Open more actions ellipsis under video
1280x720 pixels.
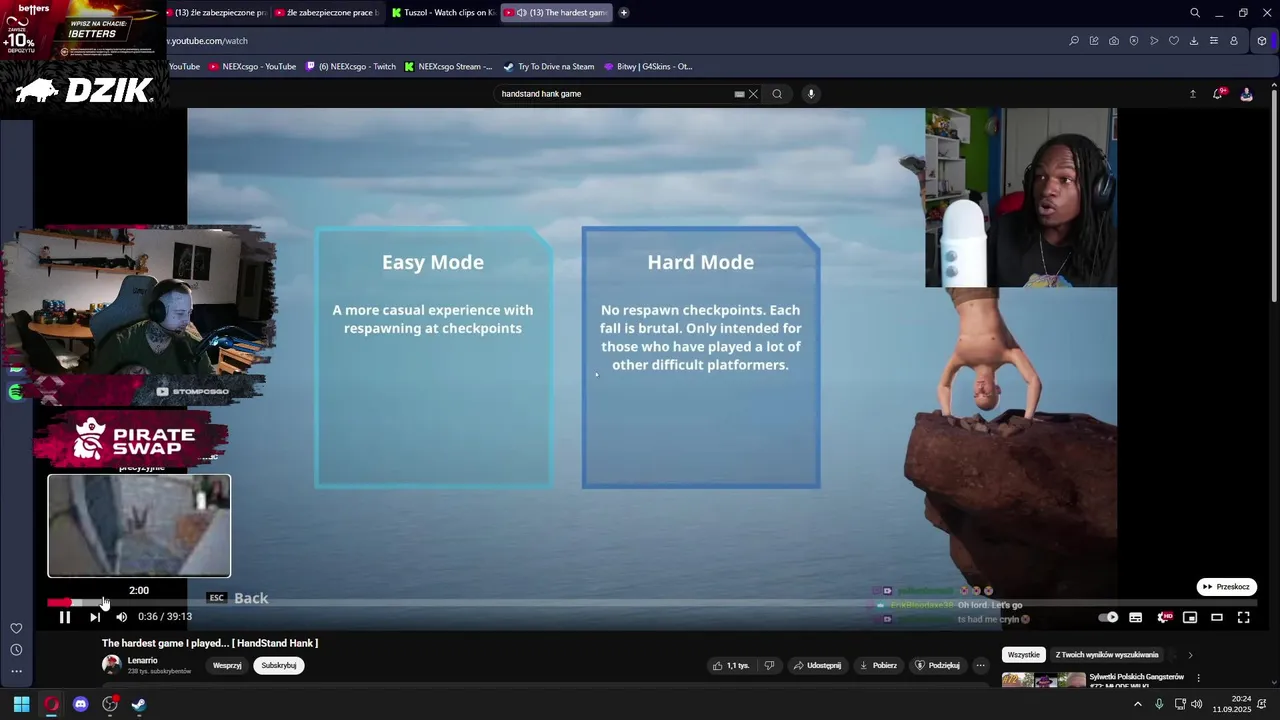(981, 665)
